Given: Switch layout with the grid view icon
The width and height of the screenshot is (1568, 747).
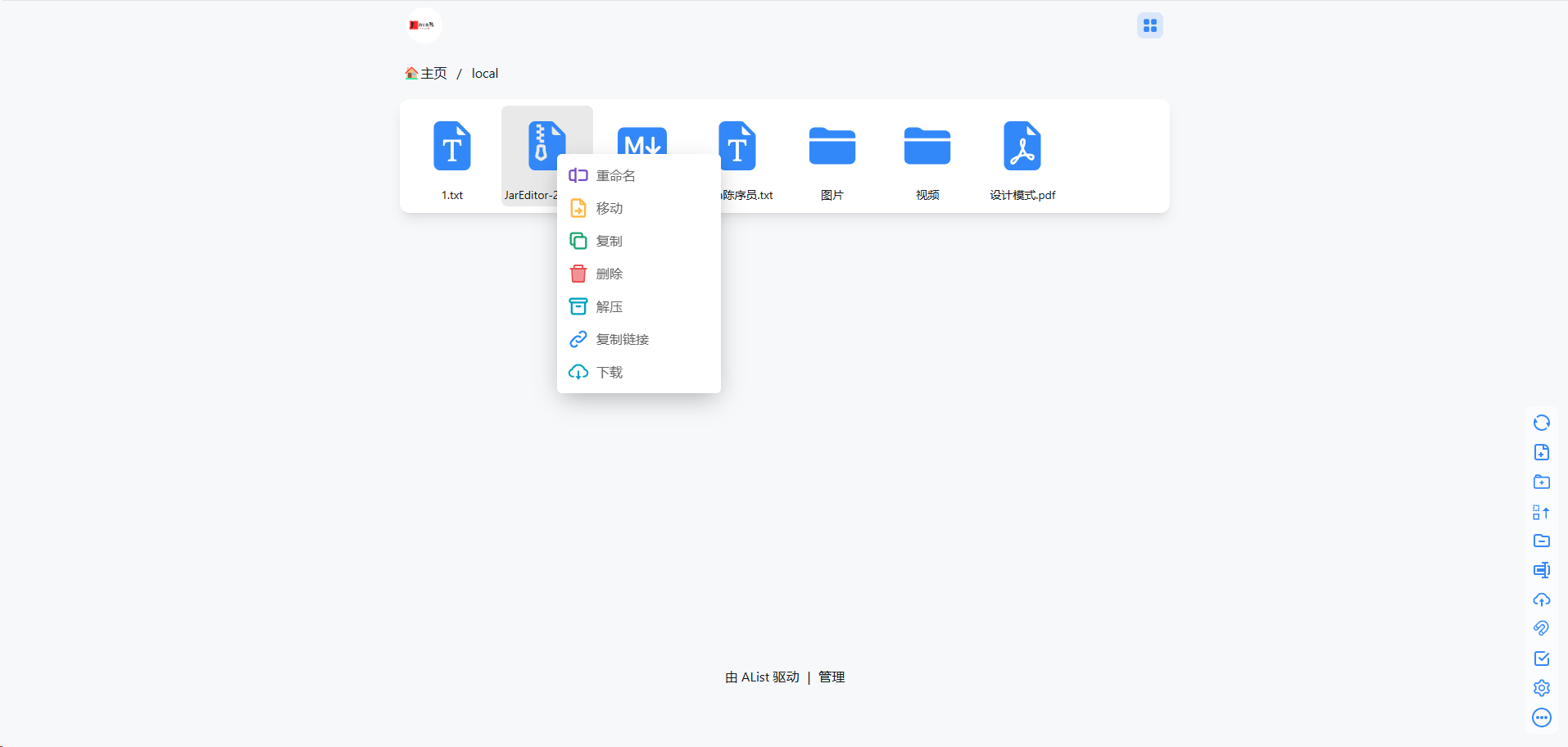Looking at the screenshot, I should tap(1149, 25).
